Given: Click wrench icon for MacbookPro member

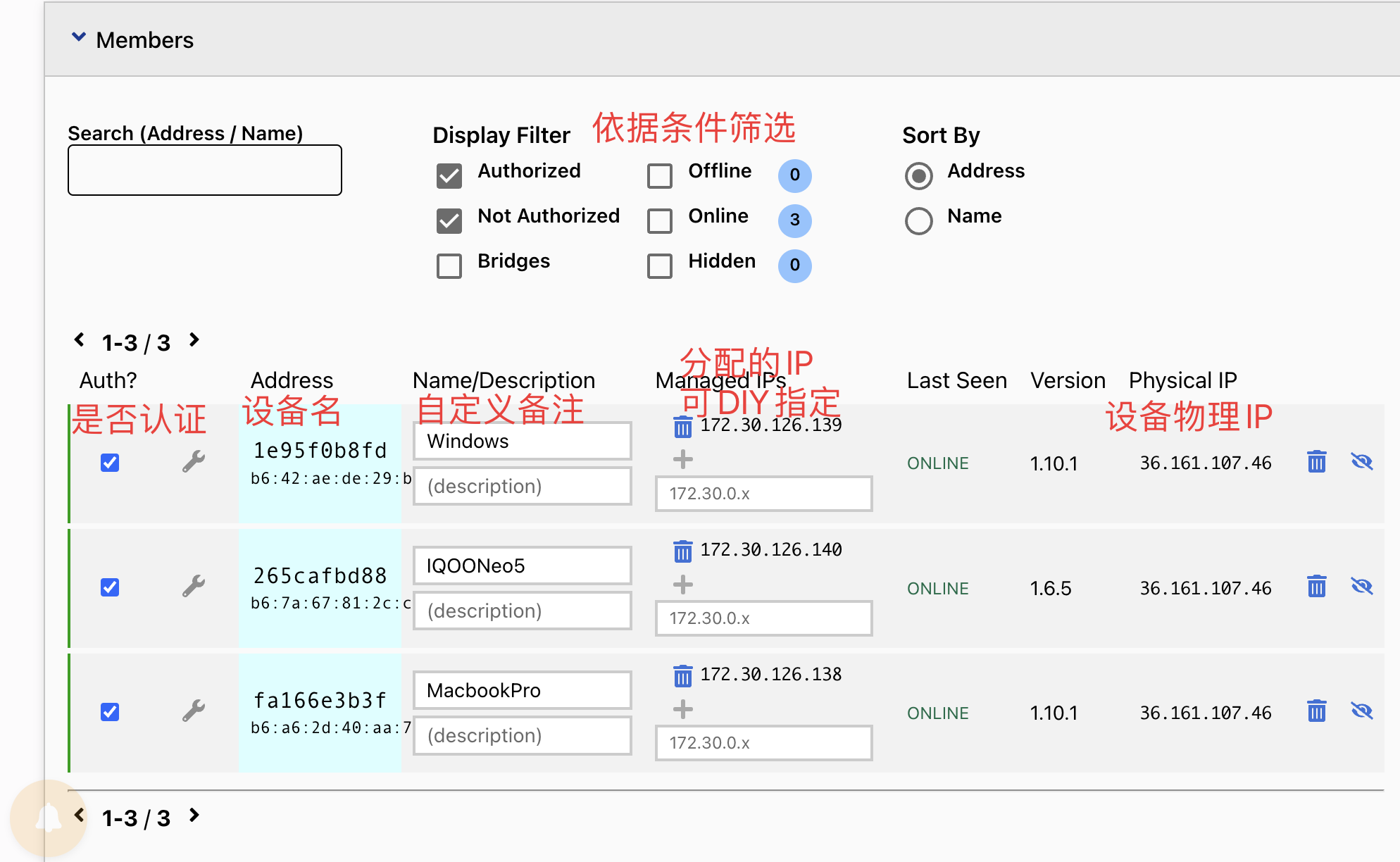Looking at the screenshot, I should [x=193, y=711].
